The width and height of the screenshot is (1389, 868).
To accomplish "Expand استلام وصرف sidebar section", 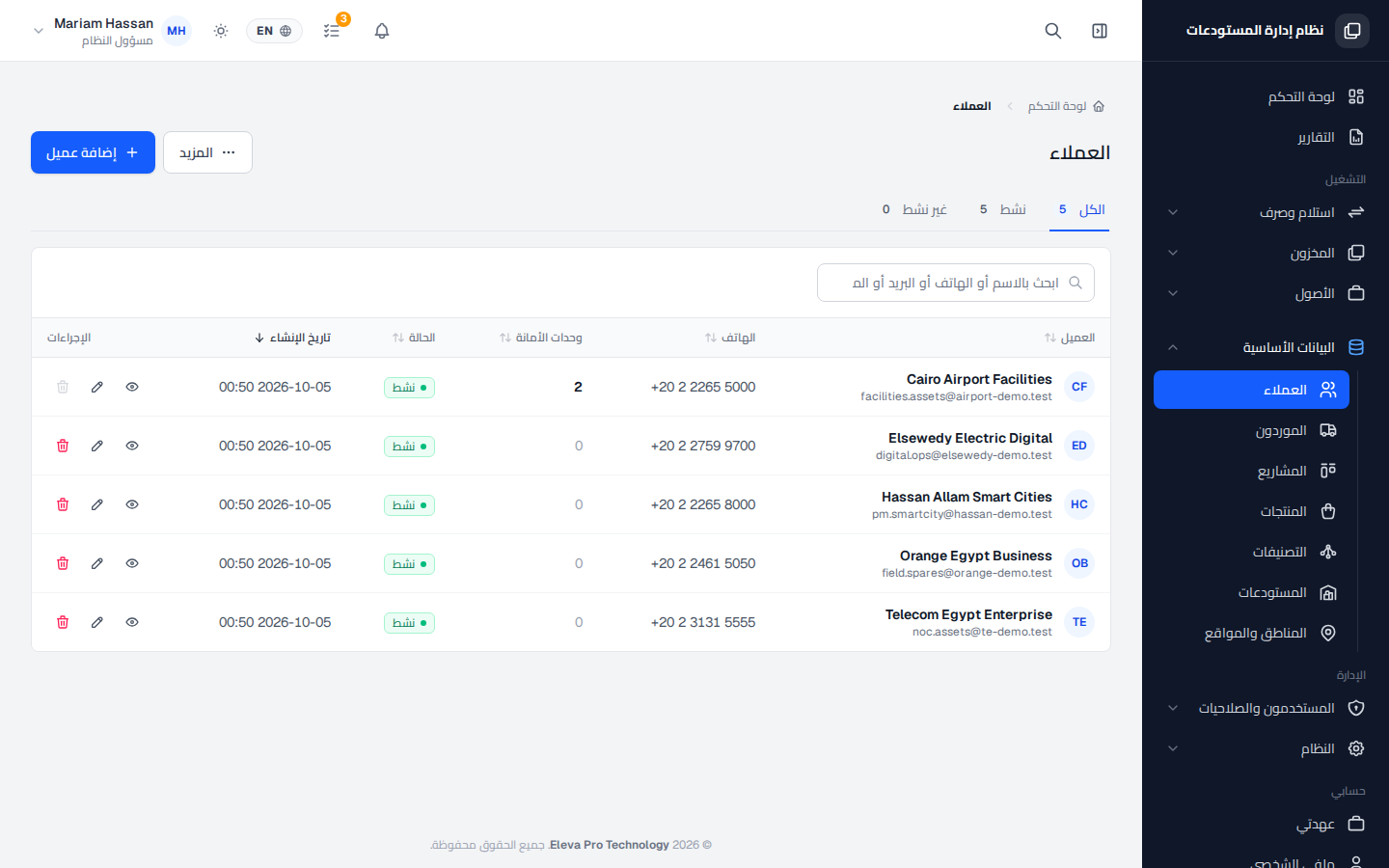I will pos(1266,212).
